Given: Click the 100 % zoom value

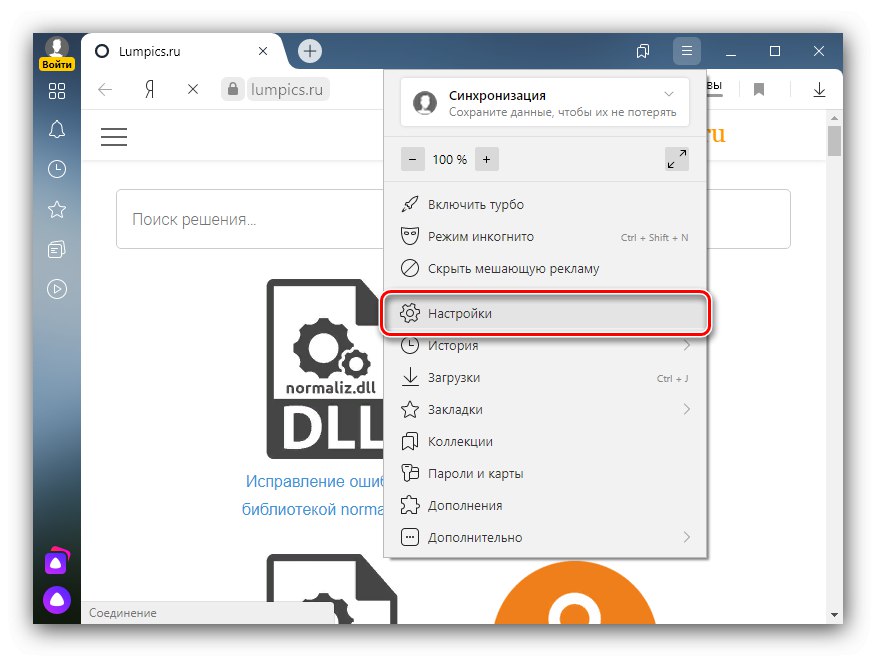Looking at the screenshot, I should click(450, 160).
